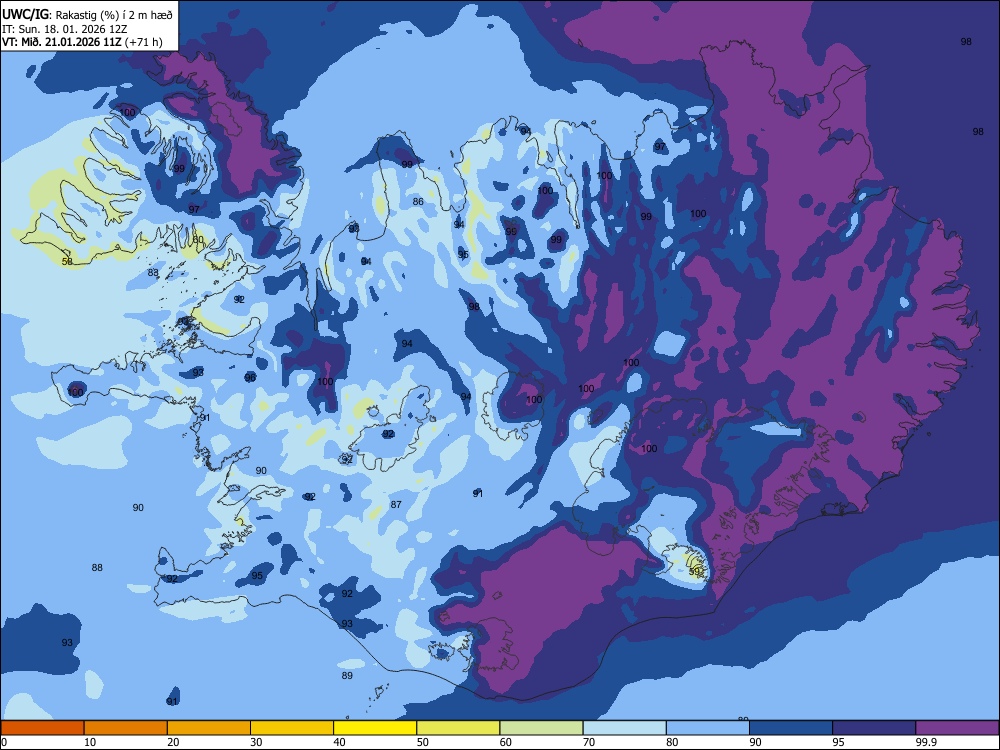The height and width of the screenshot is (750, 1000).
Task: Click the '88' humidity value on the map
Action: pyautogui.click(x=97, y=568)
